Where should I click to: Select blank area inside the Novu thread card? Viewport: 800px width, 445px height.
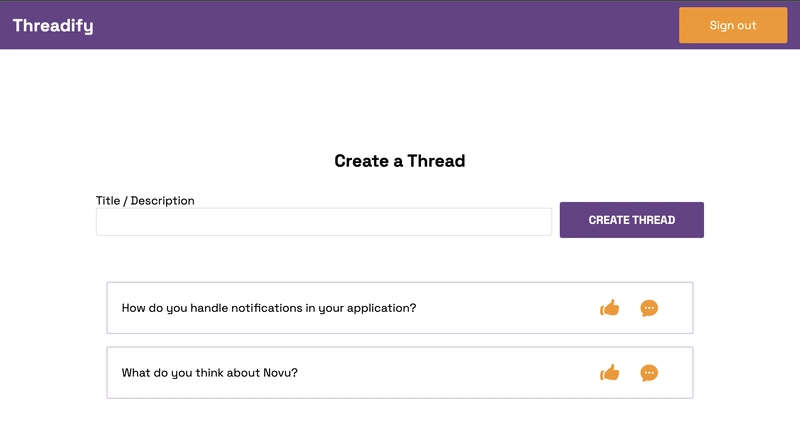tap(449, 373)
